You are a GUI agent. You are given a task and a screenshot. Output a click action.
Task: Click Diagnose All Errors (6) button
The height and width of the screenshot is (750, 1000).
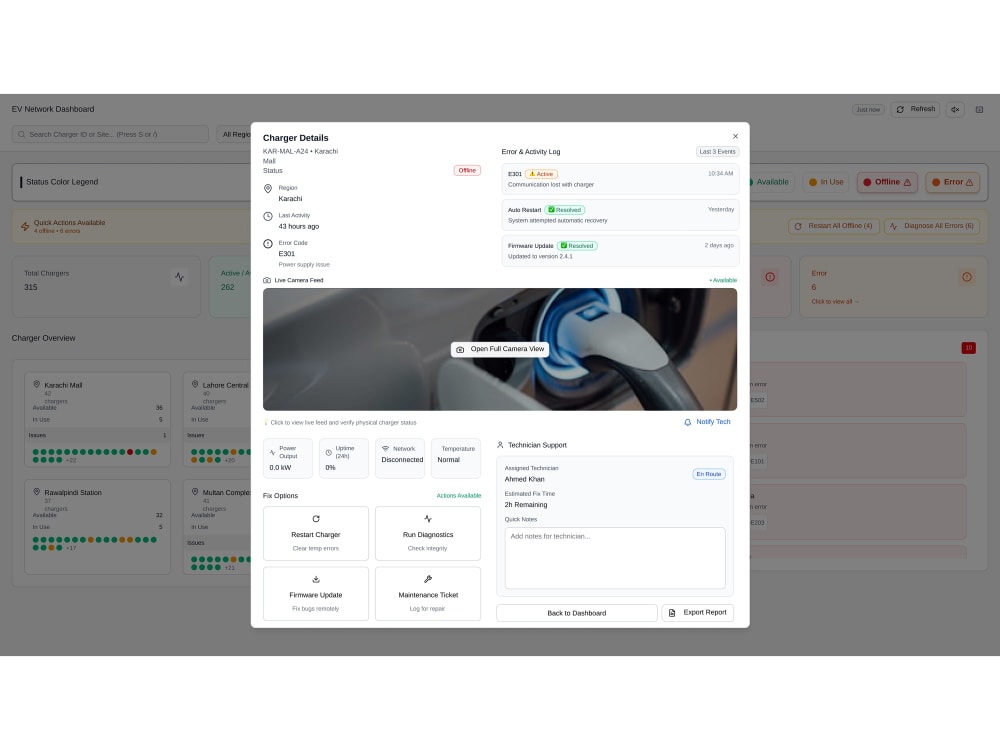coord(932,226)
